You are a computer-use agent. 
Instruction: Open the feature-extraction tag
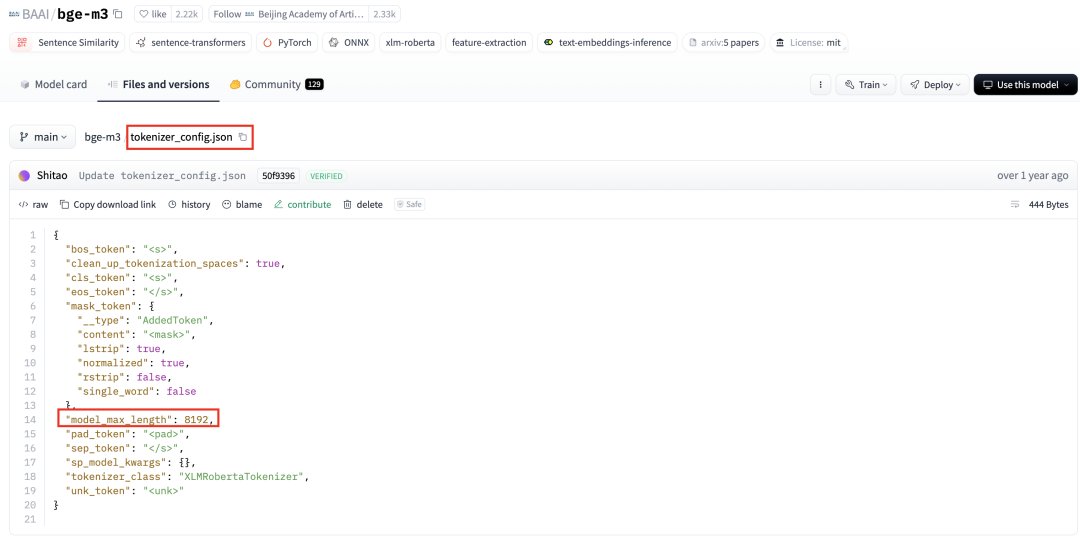(489, 43)
